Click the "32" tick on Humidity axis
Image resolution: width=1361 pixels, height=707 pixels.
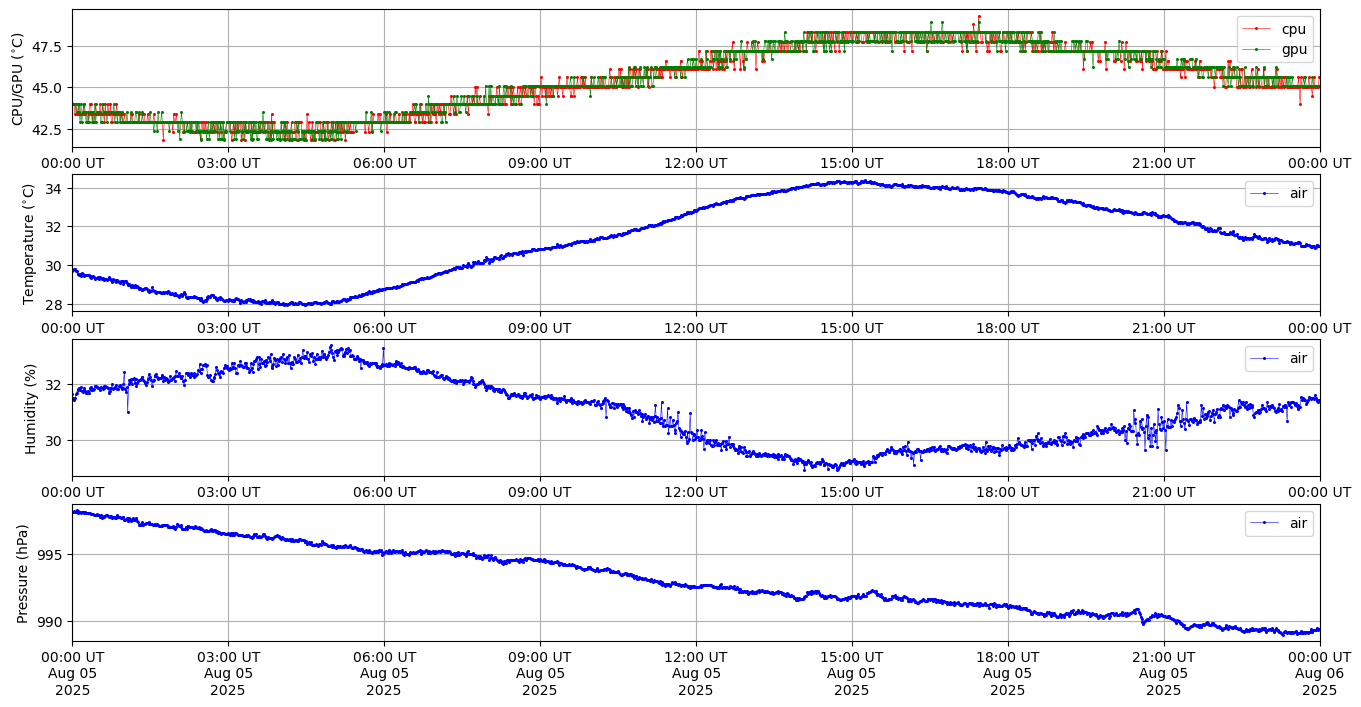pos(56,385)
